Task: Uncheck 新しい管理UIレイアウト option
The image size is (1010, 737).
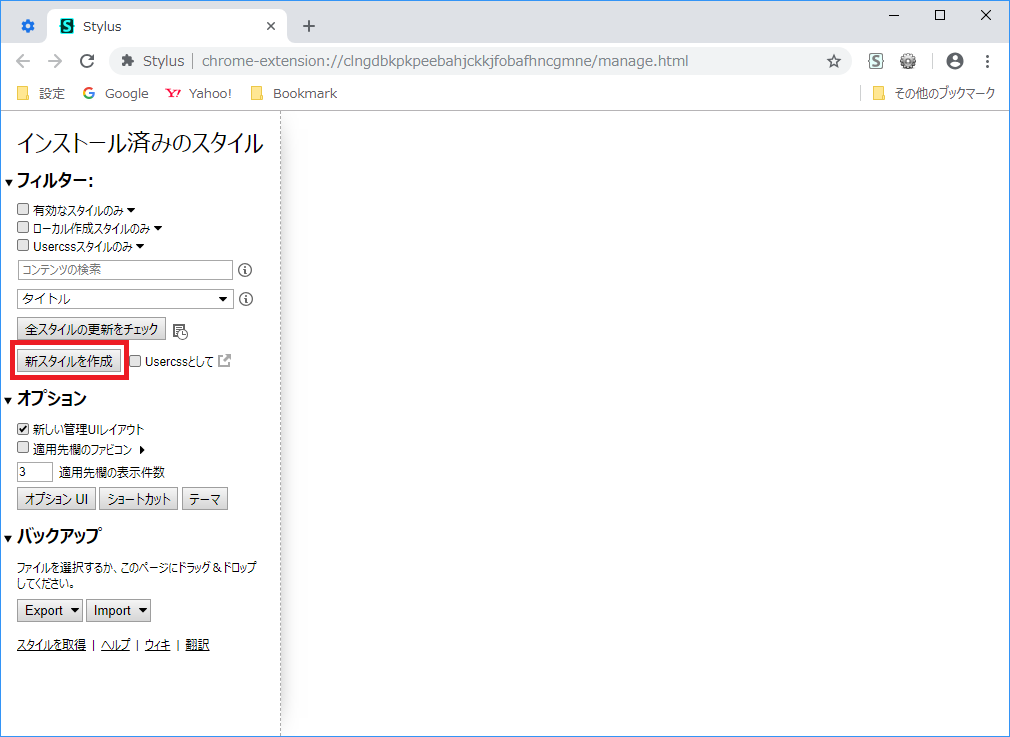Action: (x=23, y=429)
